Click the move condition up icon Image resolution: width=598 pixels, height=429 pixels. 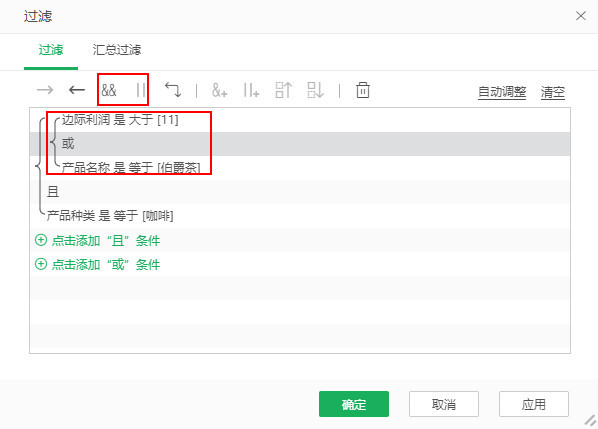(x=283, y=90)
